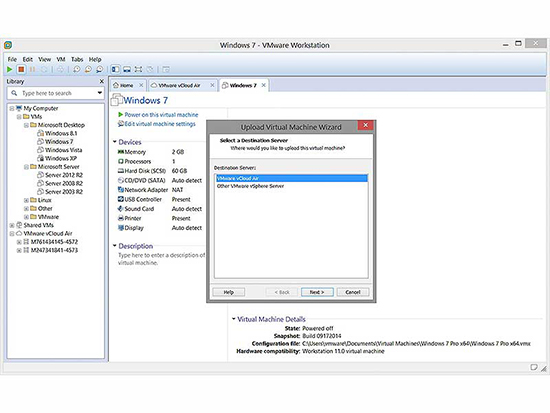The width and height of the screenshot is (550, 413).
Task: Click the Memory device icon
Action: (121, 152)
